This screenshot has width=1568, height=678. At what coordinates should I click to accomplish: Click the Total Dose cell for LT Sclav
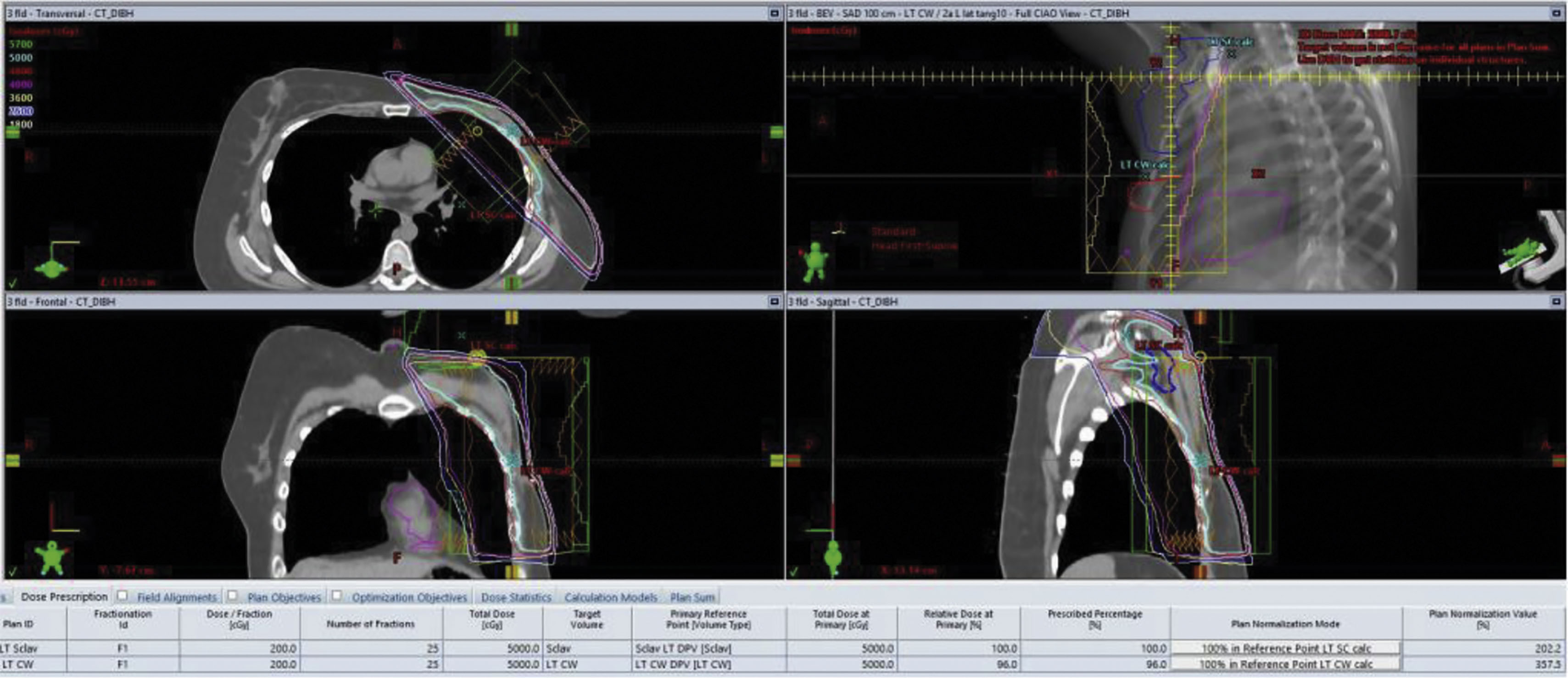493,648
